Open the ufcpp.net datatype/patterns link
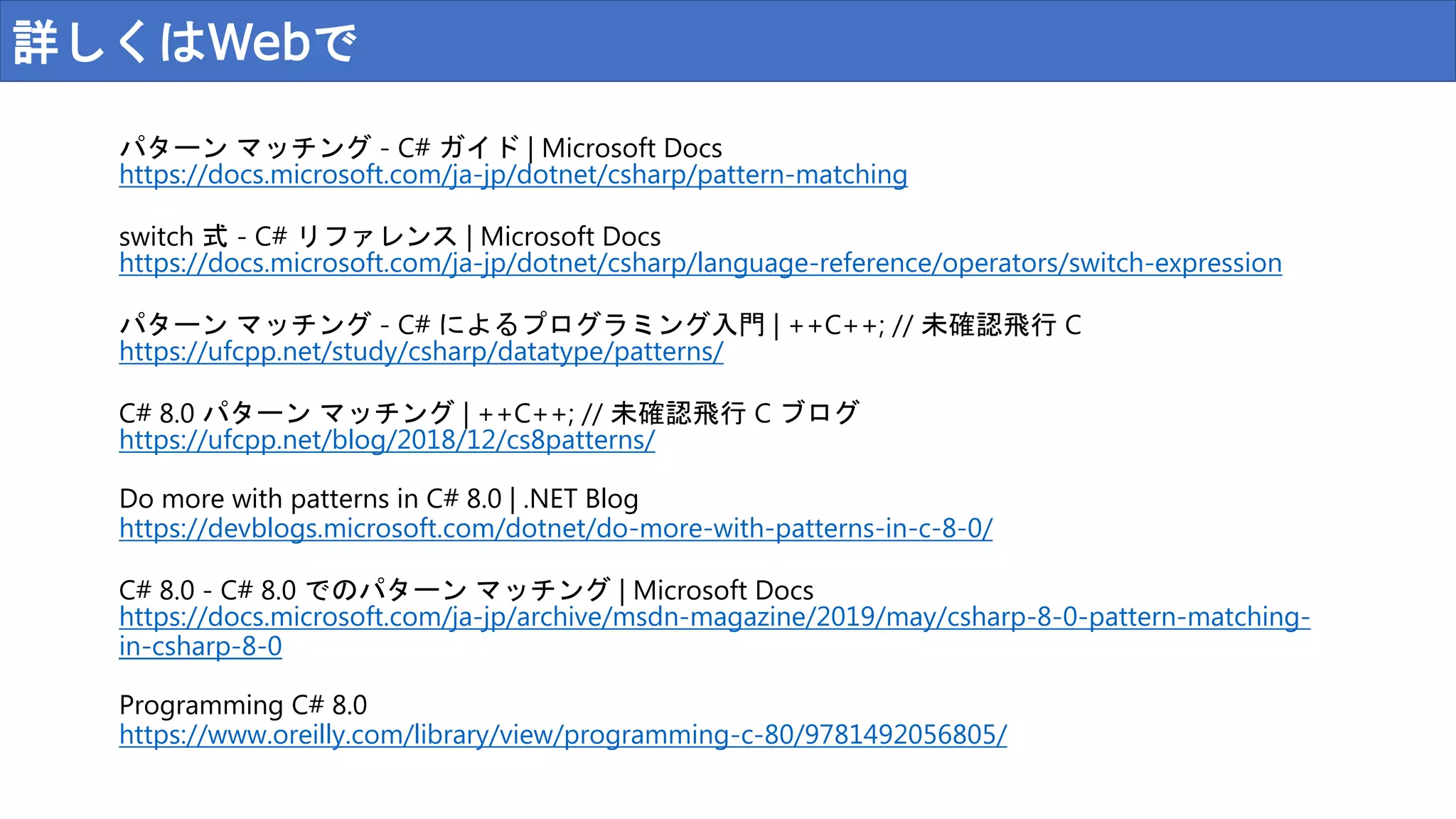Viewport: 1456px width, 819px height. (x=422, y=352)
